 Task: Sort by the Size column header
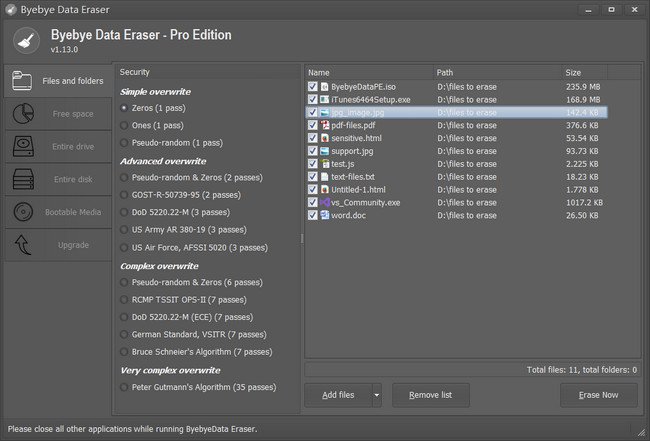(x=585, y=73)
